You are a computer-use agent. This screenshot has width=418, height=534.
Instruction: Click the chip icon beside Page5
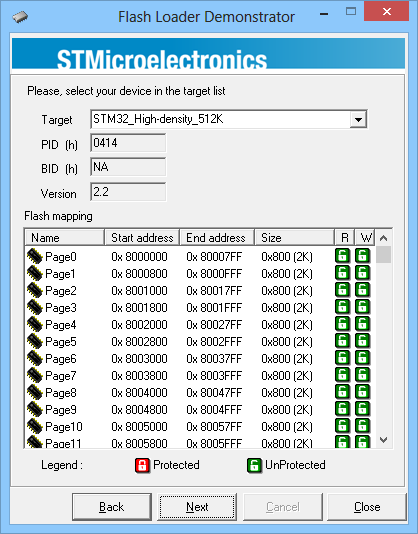click(34, 341)
